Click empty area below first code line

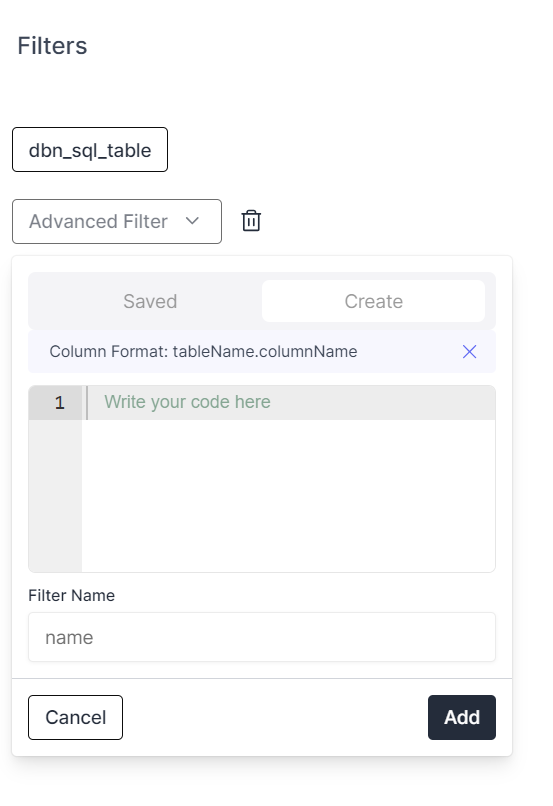288,496
